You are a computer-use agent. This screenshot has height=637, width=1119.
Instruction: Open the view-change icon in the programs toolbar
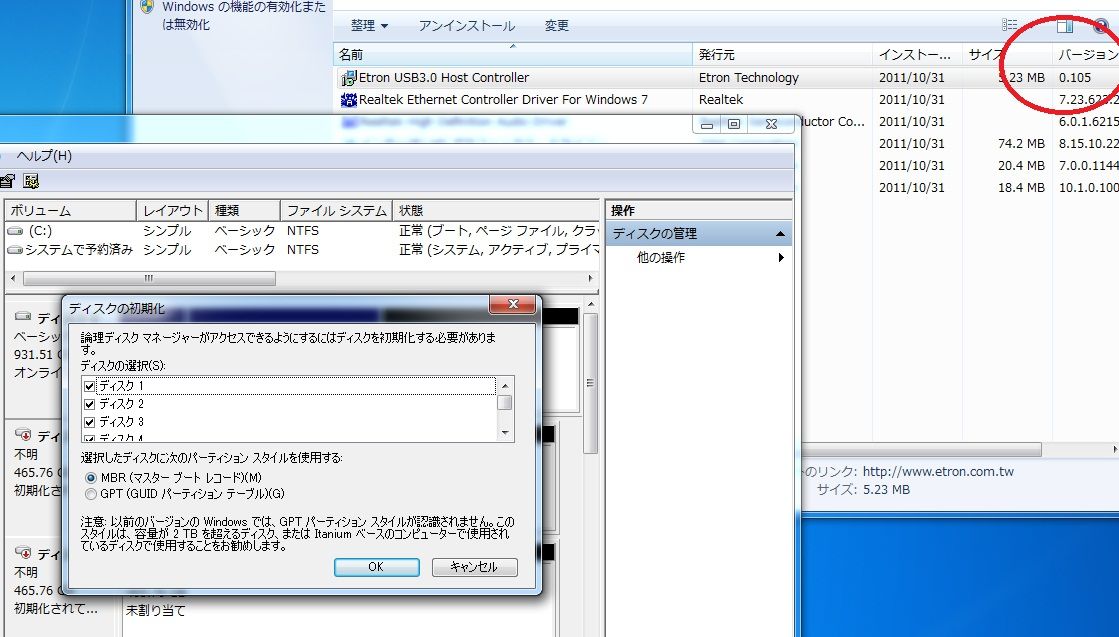point(1009,26)
